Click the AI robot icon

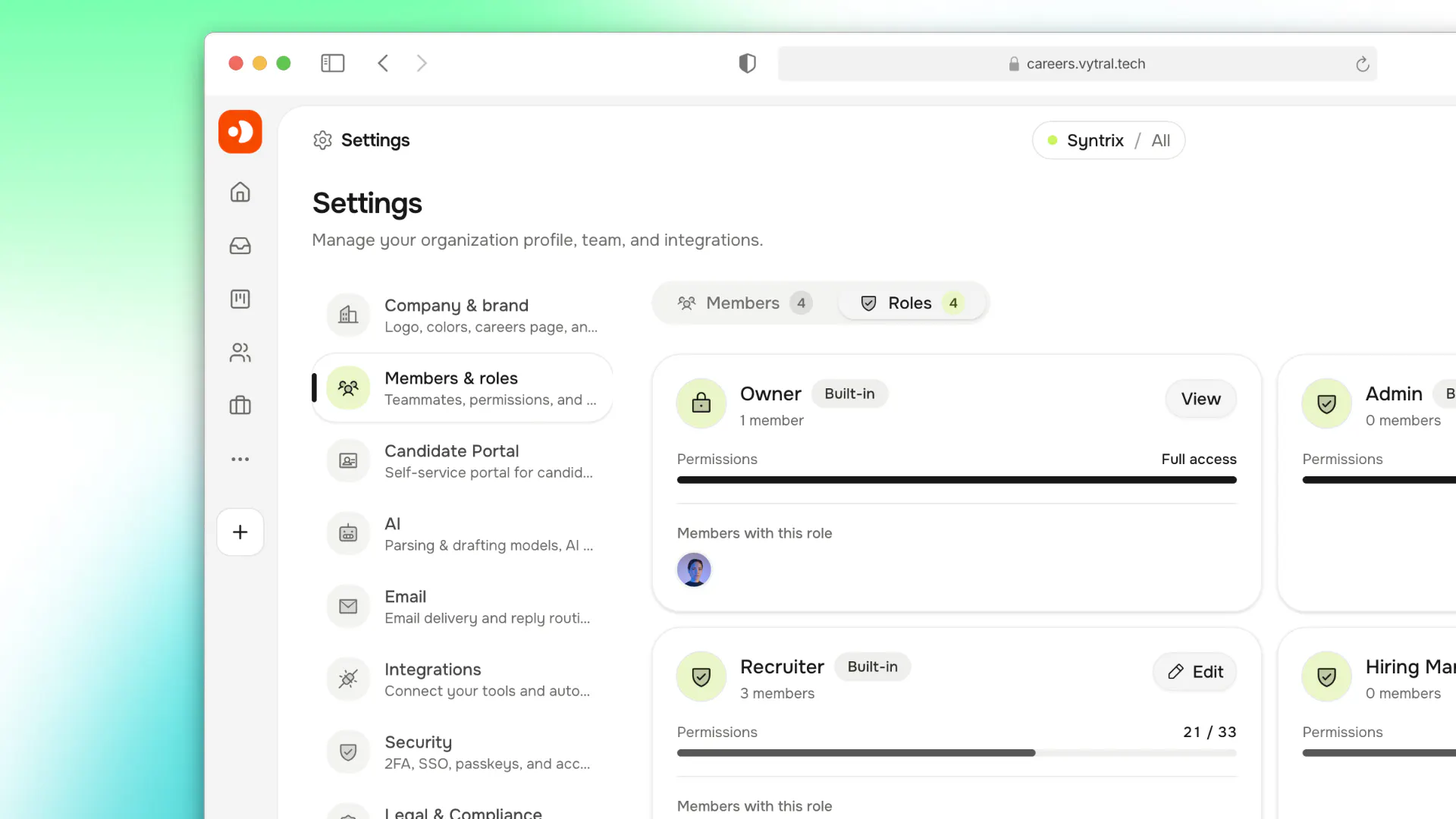(348, 534)
